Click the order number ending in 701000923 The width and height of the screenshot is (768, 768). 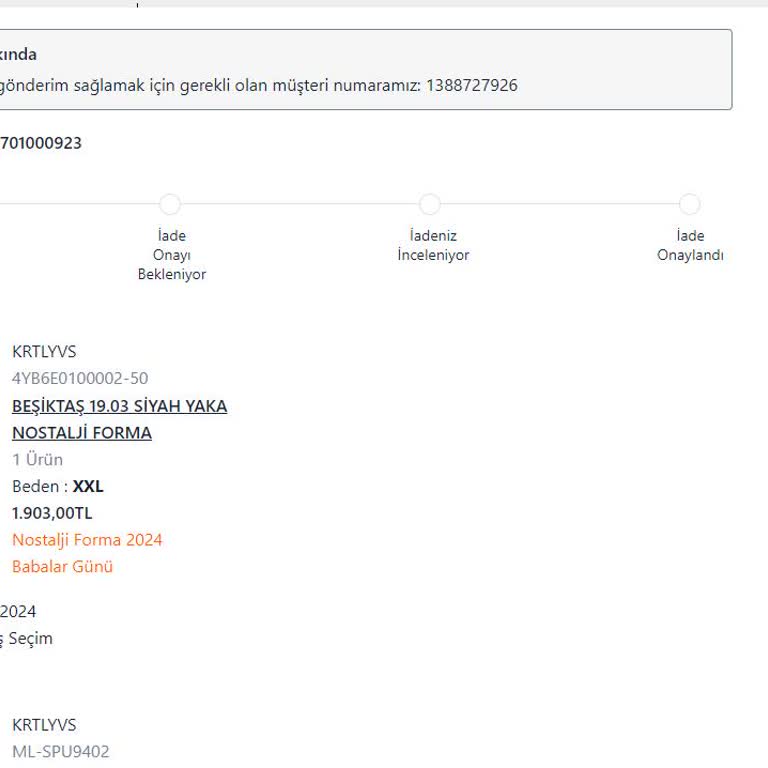click(41, 143)
